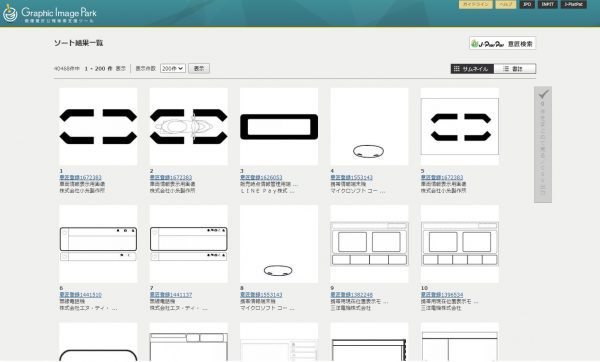Open design registration 1626053 link of item 3
The height and width of the screenshot is (362, 600).
click(x=261, y=178)
